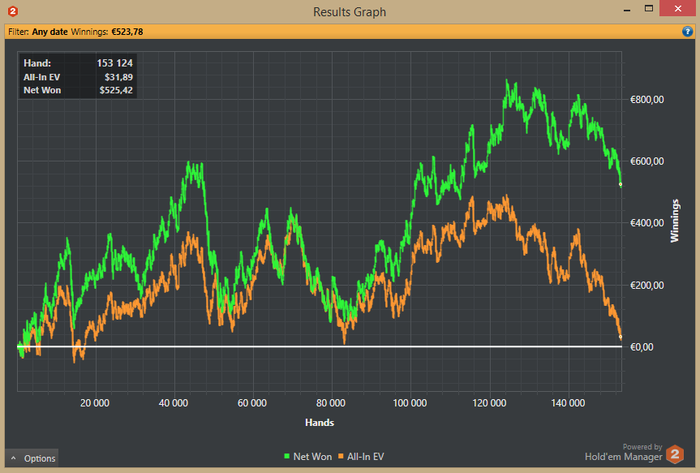Click the All-In EV $31,89 value
The width and height of the screenshot is (700, 473).
pos(118,77)
